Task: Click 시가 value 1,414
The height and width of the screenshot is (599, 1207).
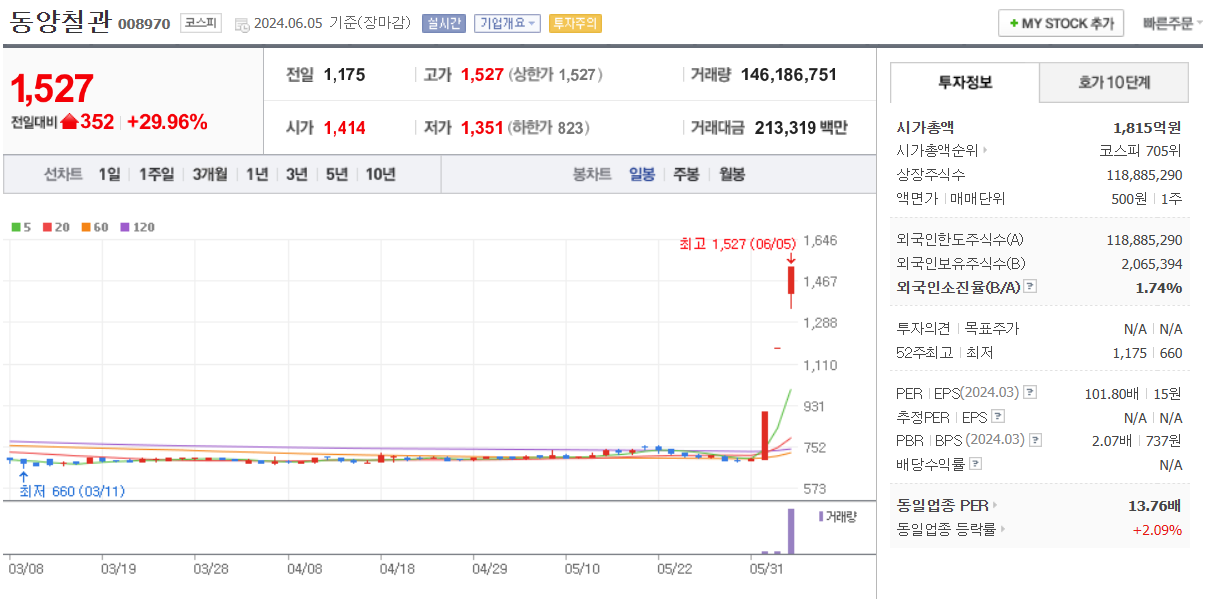Action: point(345,128)
